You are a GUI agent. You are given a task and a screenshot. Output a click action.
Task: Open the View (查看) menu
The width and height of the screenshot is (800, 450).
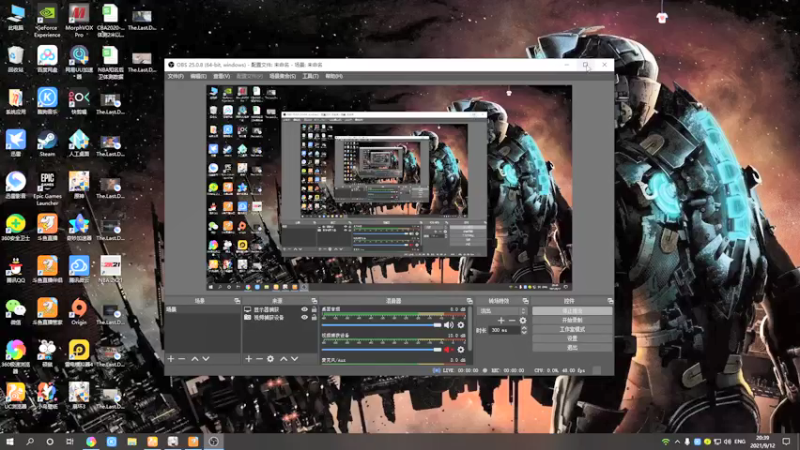pos(221,76)
